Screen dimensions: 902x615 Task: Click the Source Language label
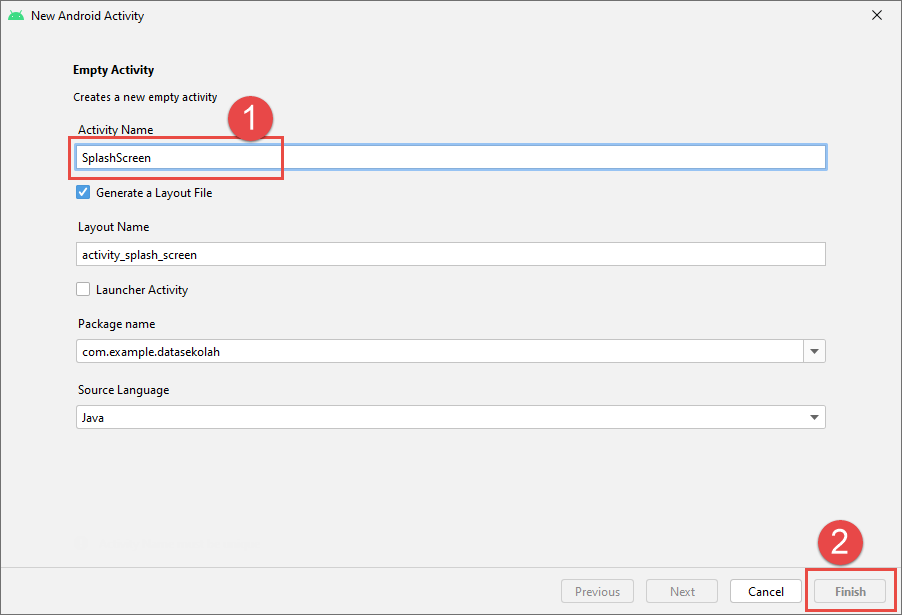point(123,390)
